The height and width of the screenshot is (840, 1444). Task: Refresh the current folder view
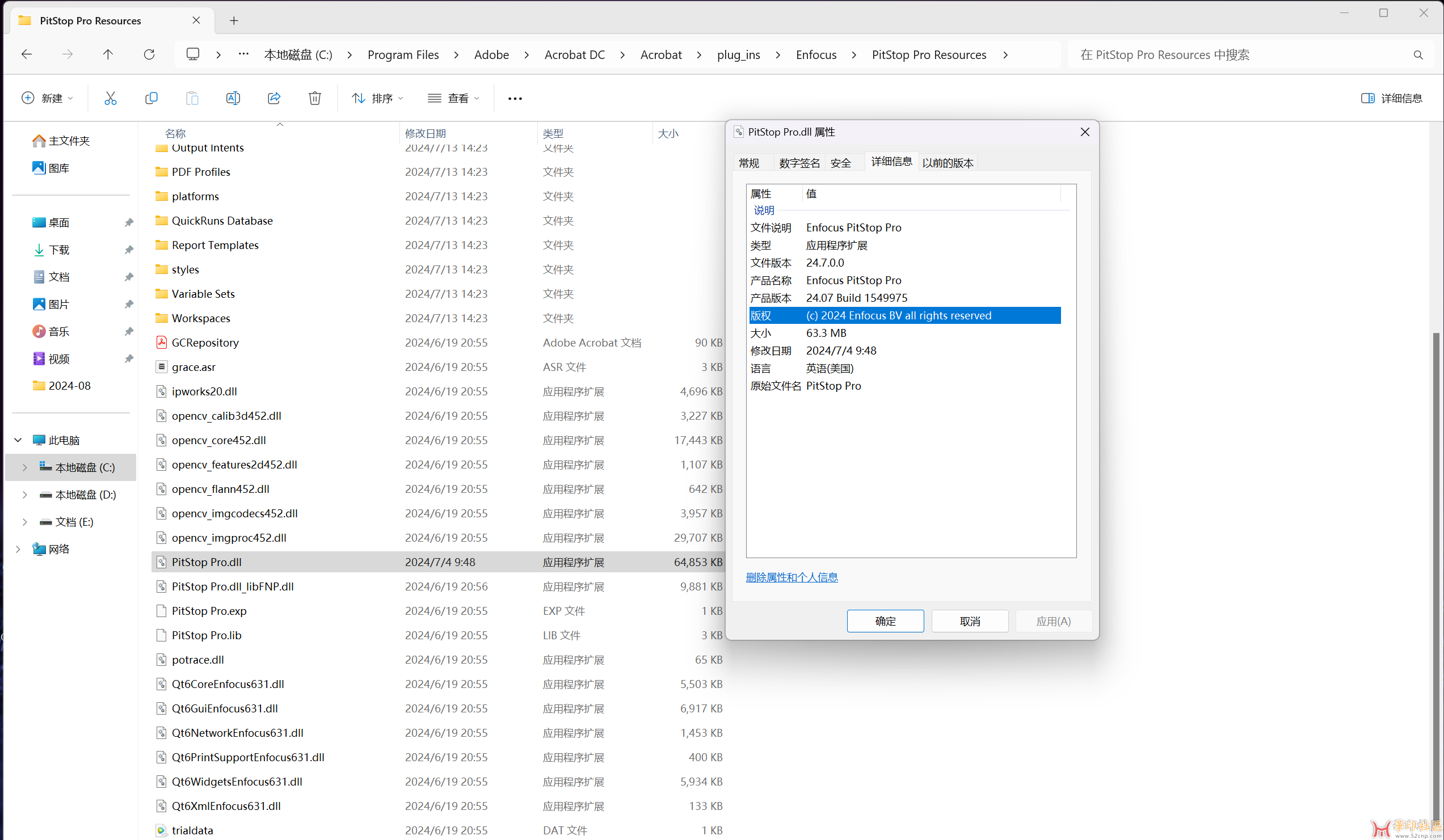point(149,54)
